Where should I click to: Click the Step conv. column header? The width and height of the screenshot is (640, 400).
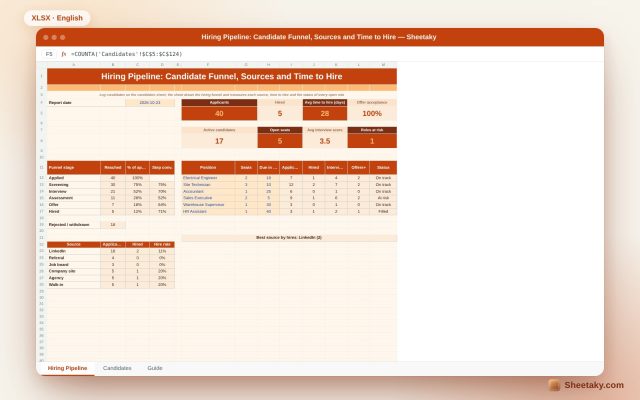coord(162,168)
